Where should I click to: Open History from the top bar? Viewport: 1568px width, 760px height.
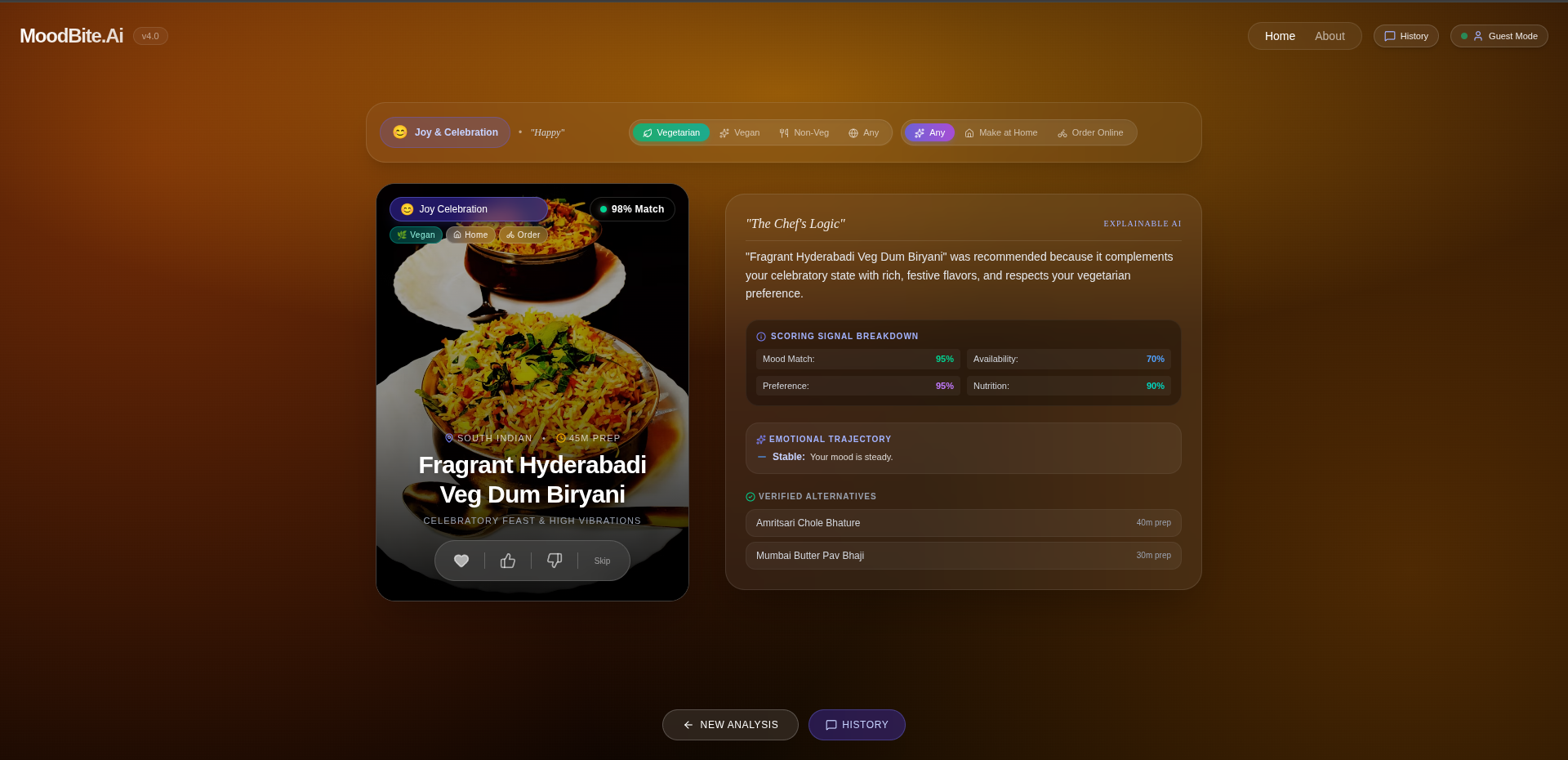(x=1406, y=36)
